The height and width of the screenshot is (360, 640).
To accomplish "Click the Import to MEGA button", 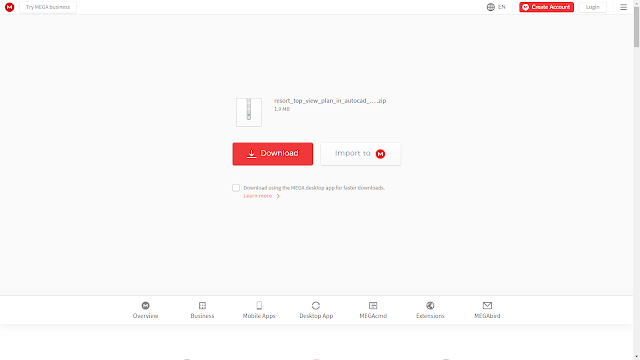I will (361, 154).
